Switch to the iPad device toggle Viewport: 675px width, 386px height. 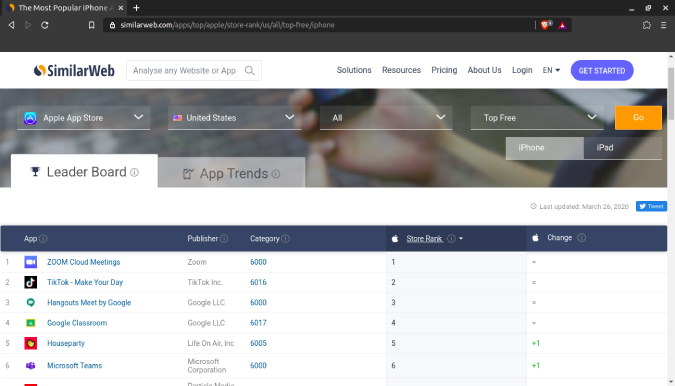(622, 148)
